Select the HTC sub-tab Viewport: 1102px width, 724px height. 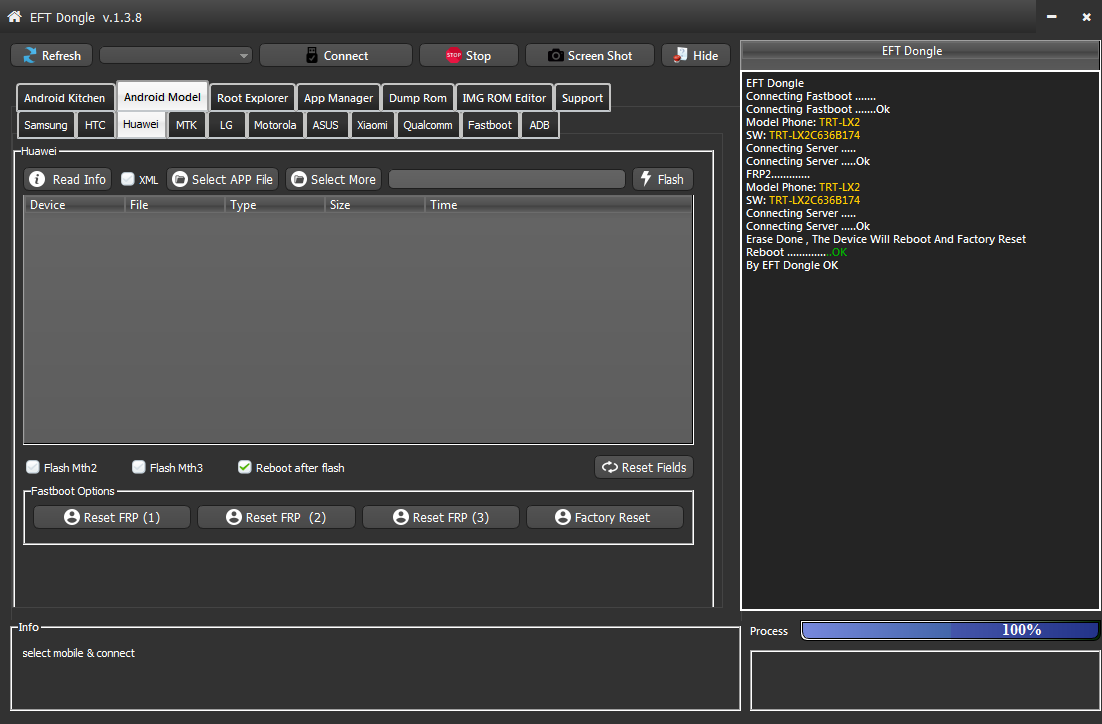tap(95, 125)
